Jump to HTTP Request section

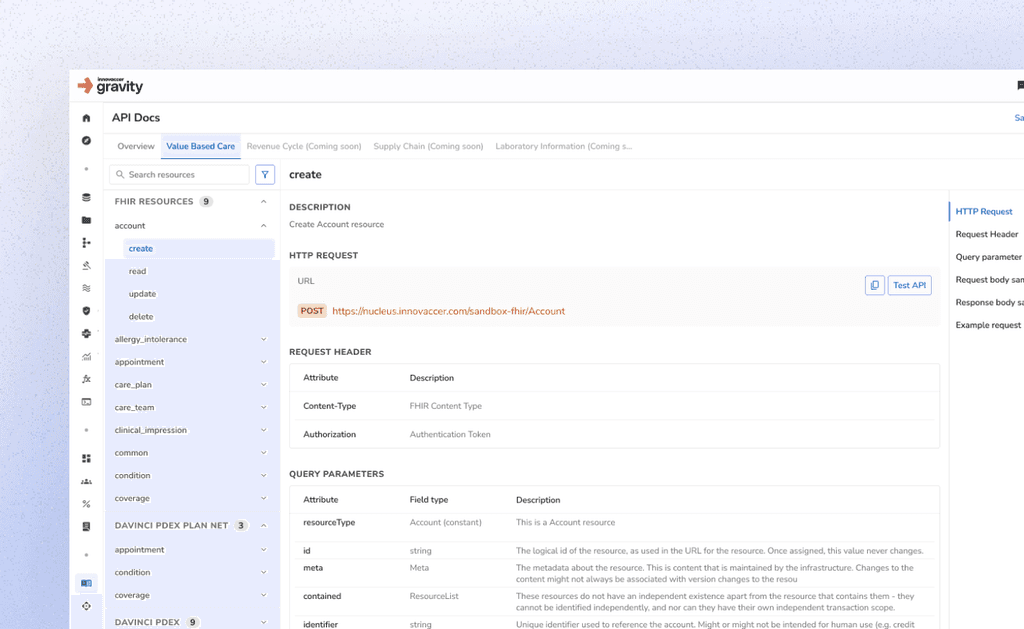click(984, 212)
